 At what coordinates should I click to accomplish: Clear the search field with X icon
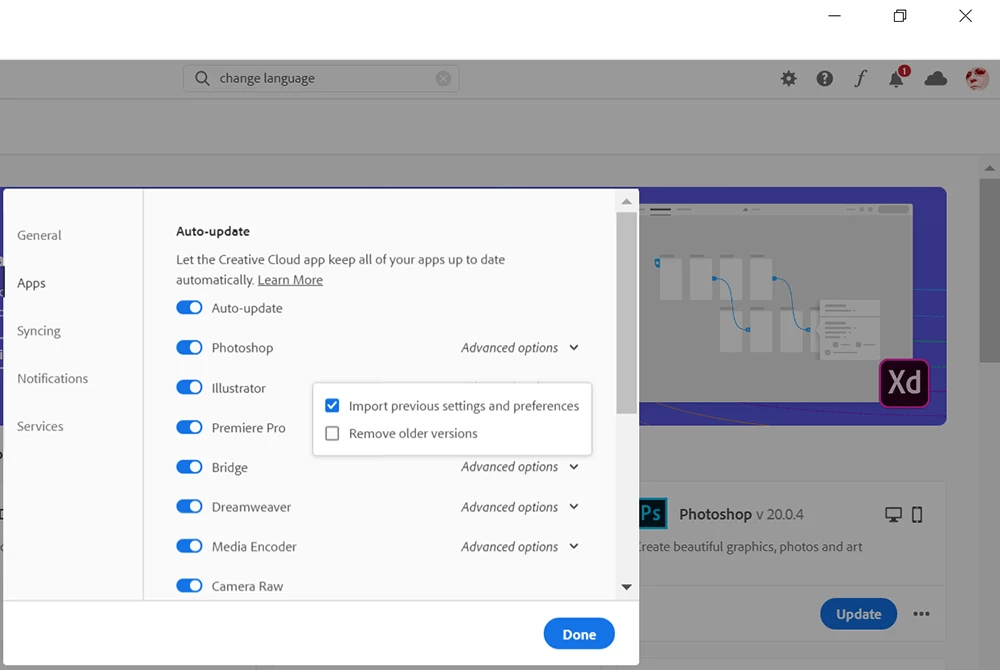[x=443, y=78]
